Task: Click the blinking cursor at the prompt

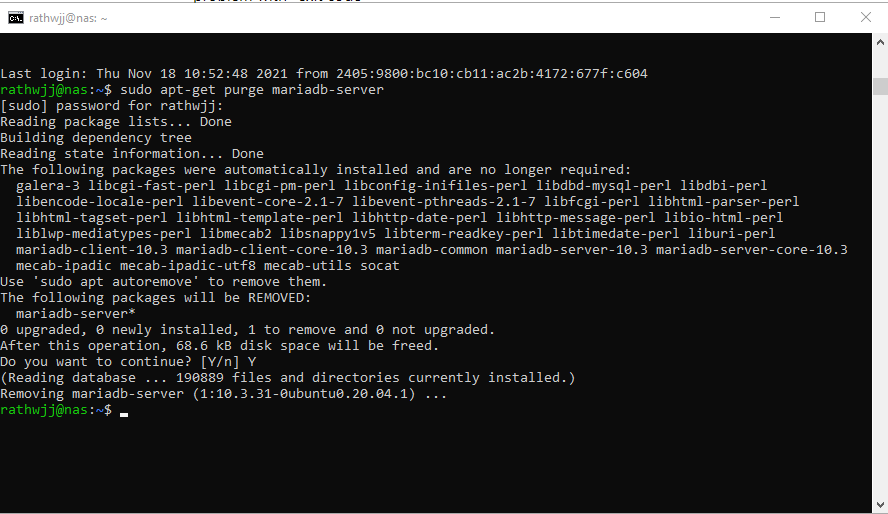Action: tap(123, 413)
